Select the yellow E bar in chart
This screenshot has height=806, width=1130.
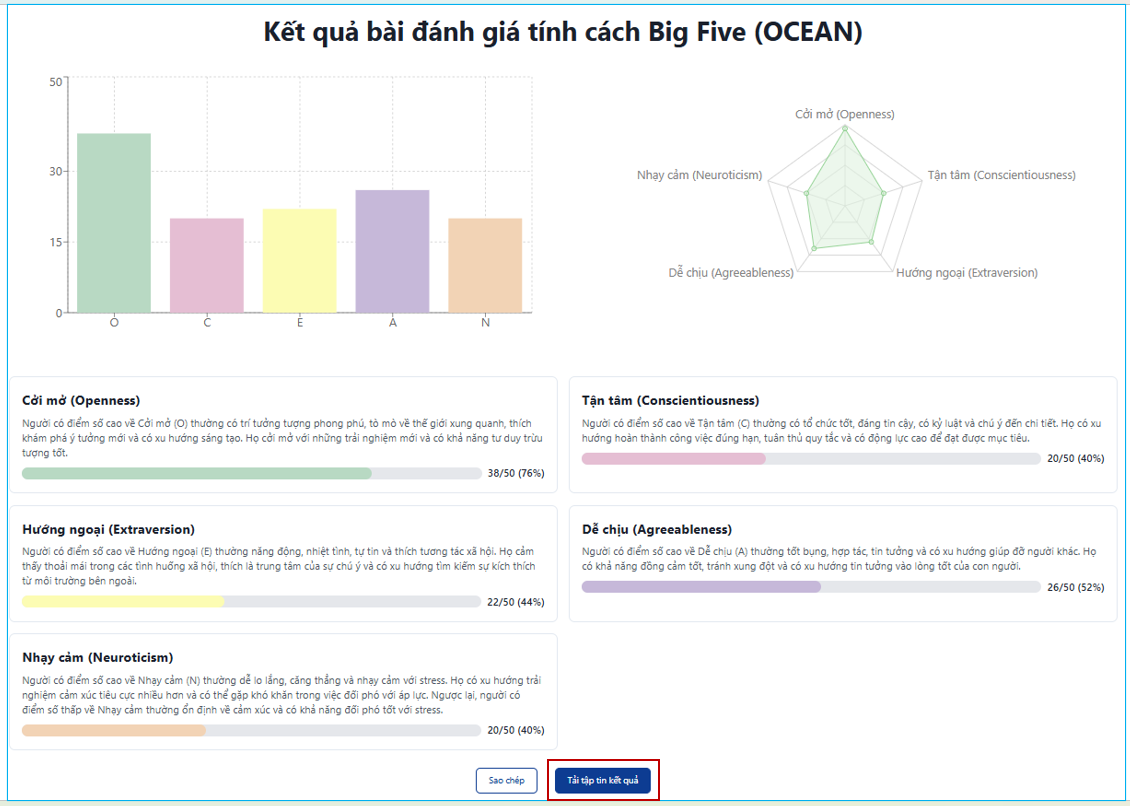(300, 261)
